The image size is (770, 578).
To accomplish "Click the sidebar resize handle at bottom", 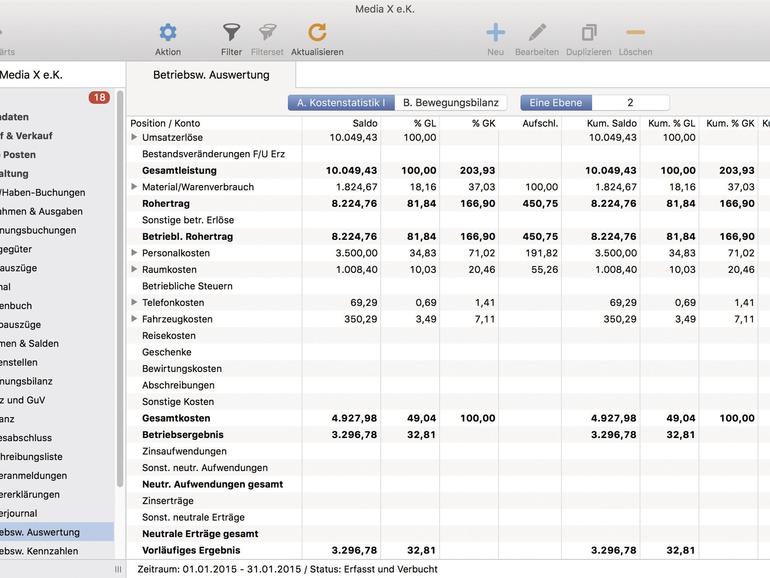I will (x=118, y=569).
